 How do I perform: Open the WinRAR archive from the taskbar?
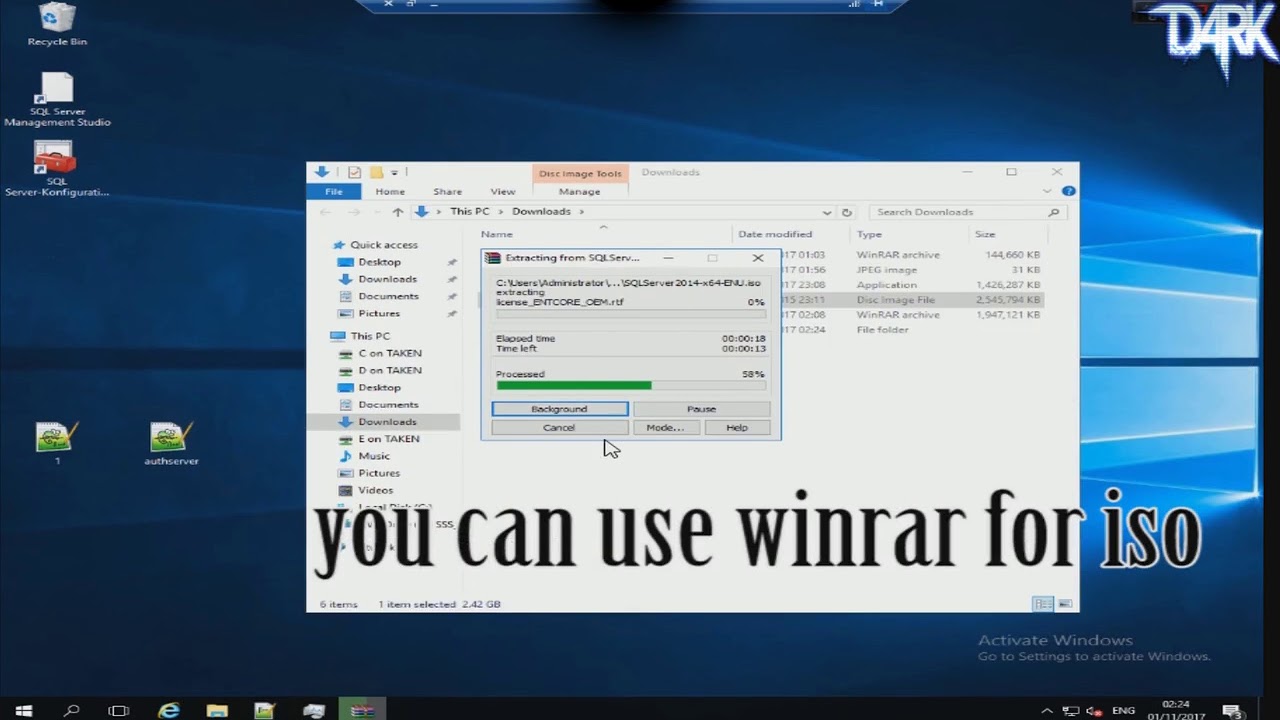362,710
